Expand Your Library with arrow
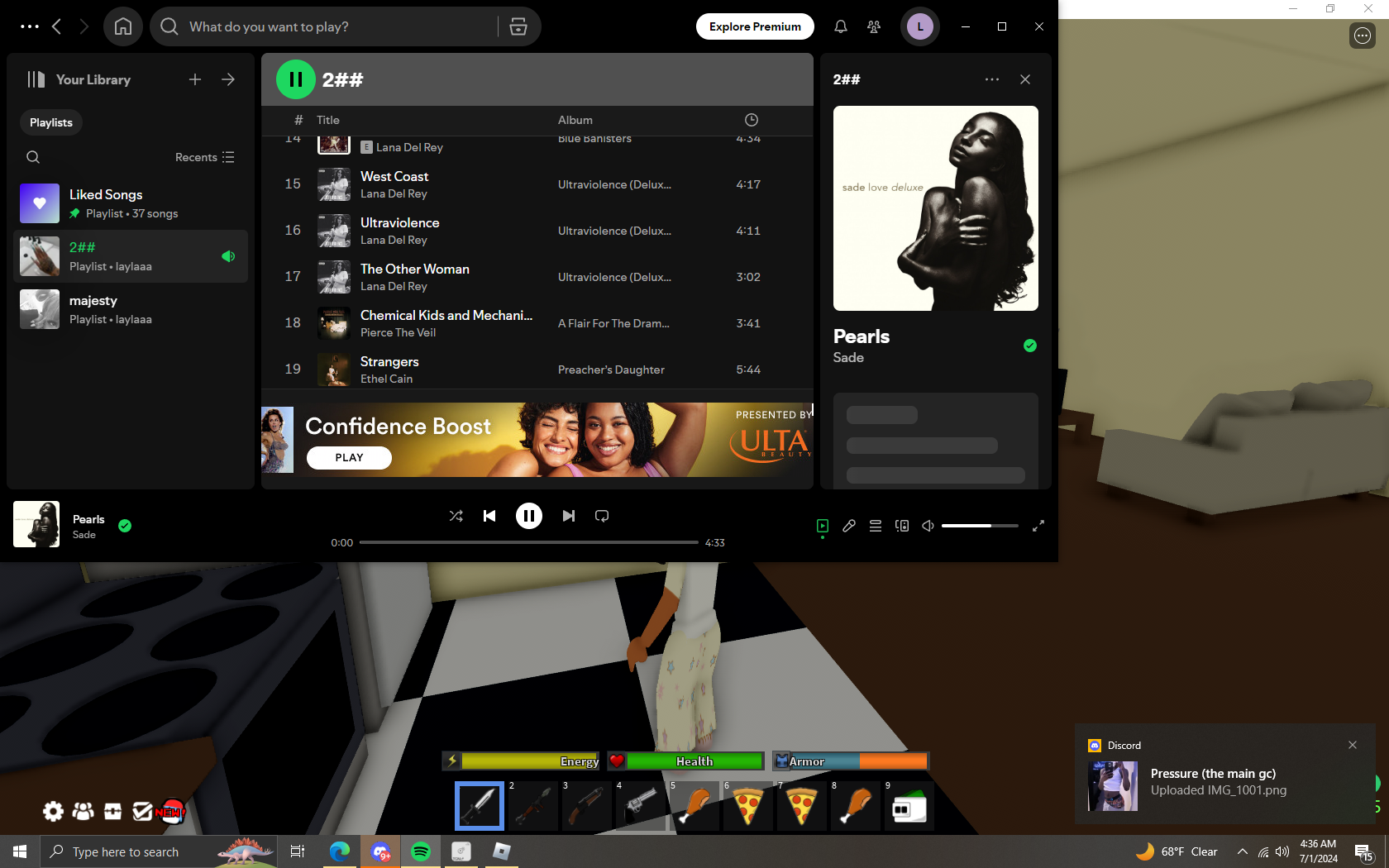 (x=228, y=79)
